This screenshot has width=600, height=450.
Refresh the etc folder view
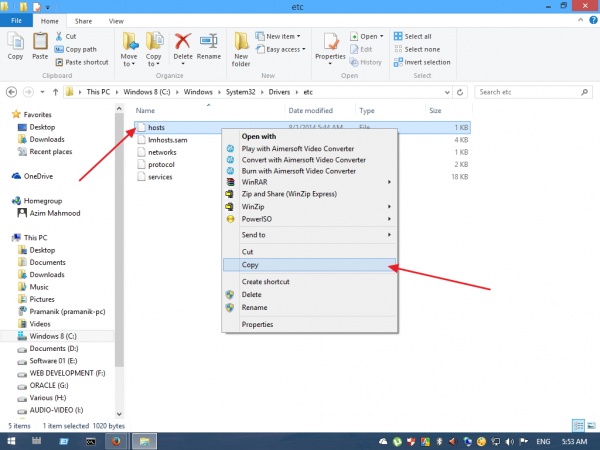tap(460, 92)
